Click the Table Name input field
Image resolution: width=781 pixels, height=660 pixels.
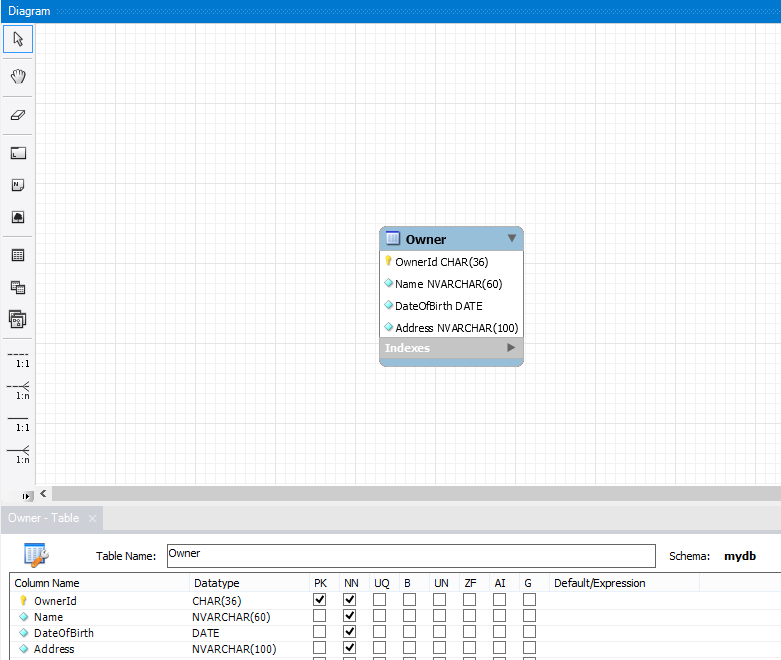(x=410, y=555)
